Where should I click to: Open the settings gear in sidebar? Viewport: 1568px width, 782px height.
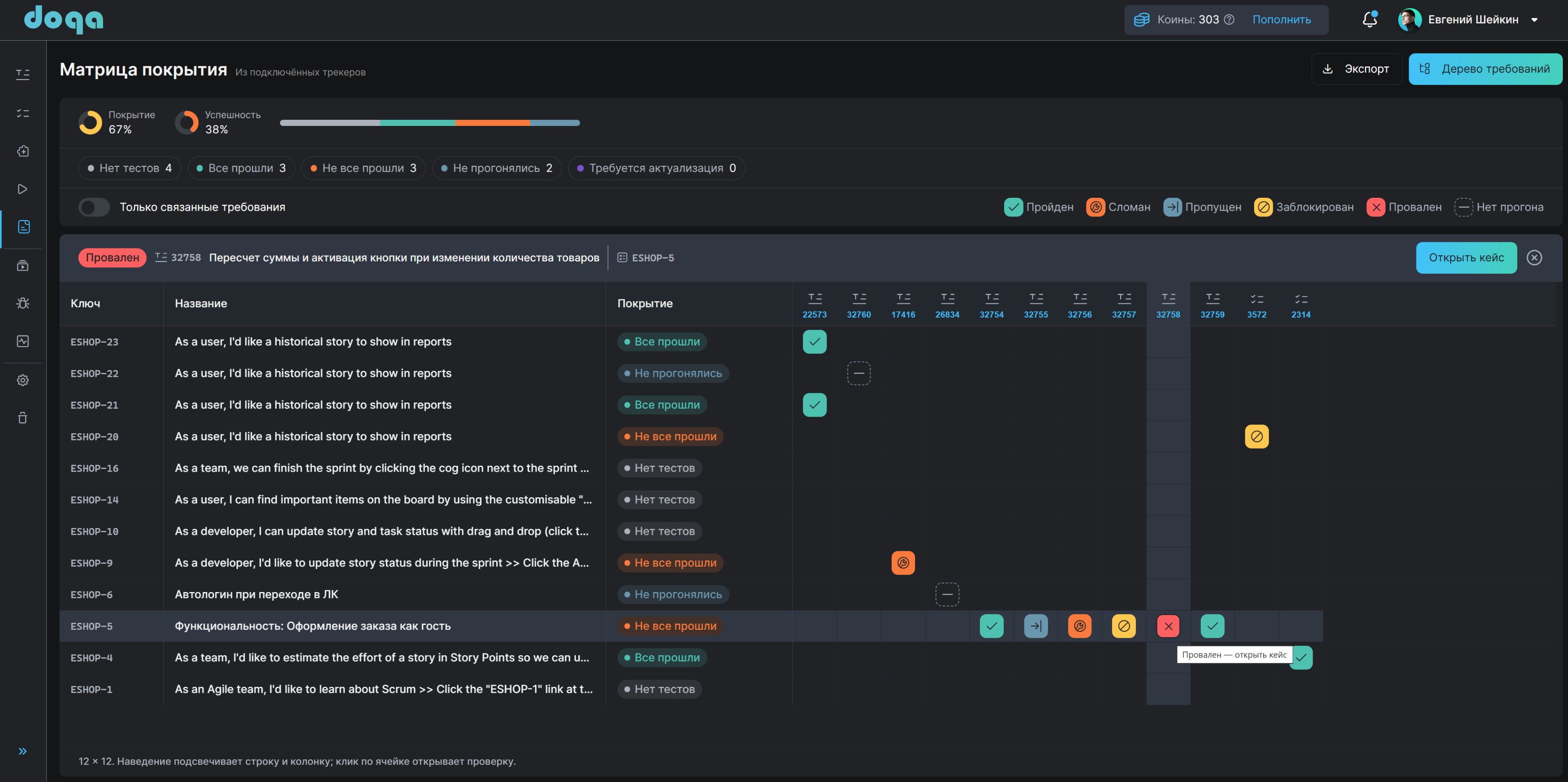point(23,380)
